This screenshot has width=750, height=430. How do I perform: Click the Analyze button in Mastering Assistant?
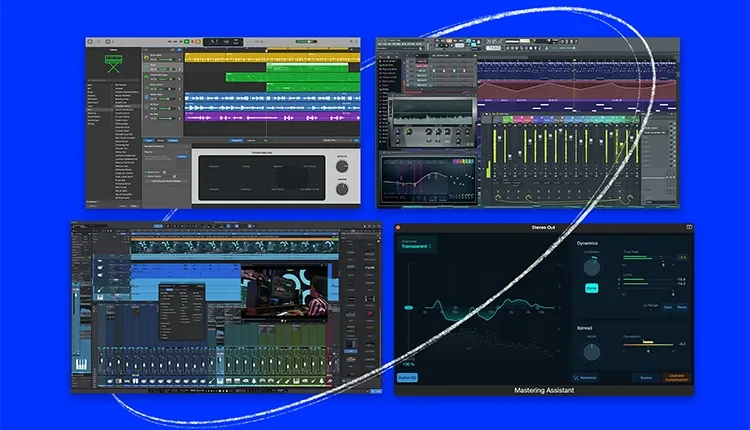[x=585, y=378]
